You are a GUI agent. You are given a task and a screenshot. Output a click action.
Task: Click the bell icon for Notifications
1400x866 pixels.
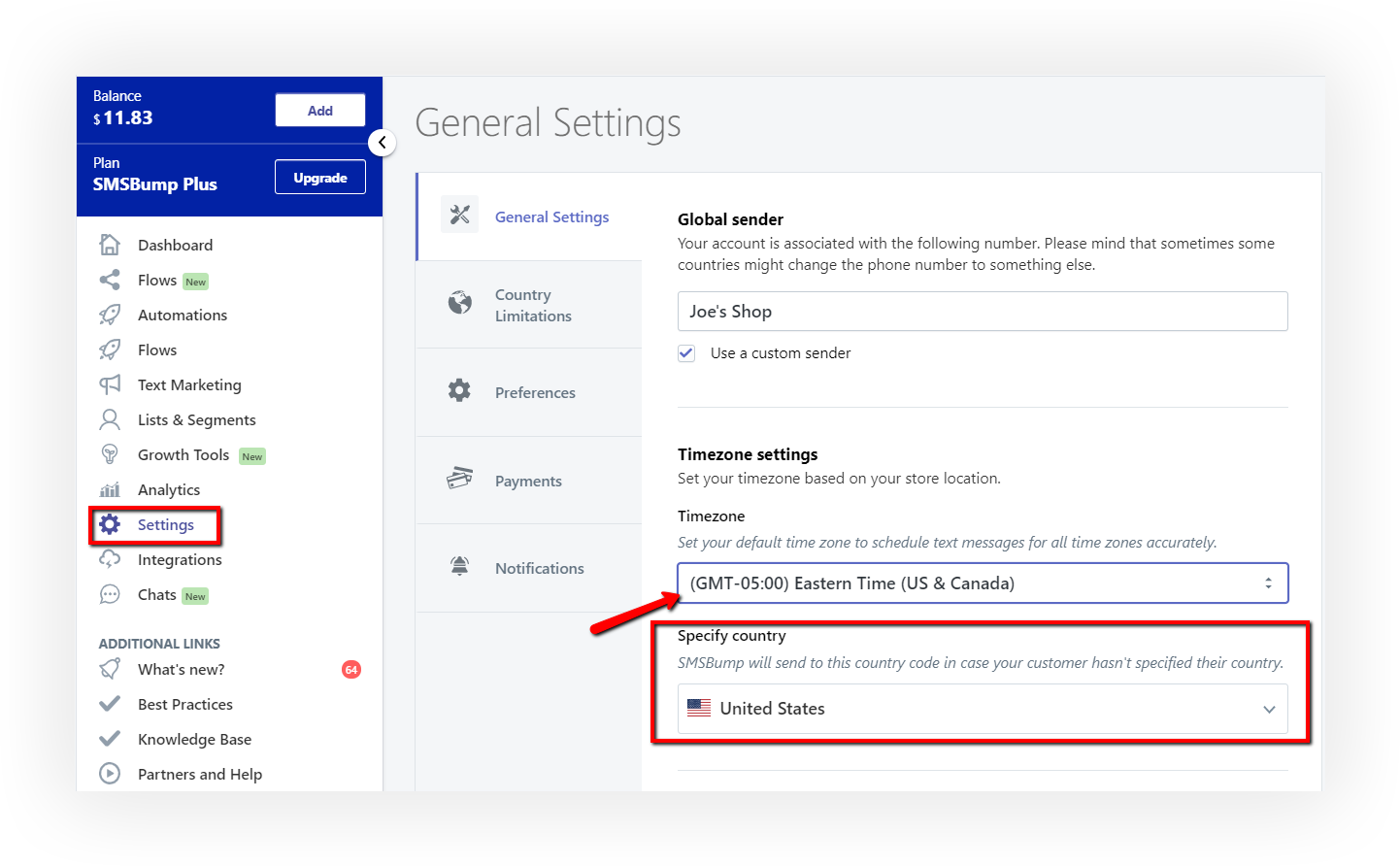coord(460,567)
